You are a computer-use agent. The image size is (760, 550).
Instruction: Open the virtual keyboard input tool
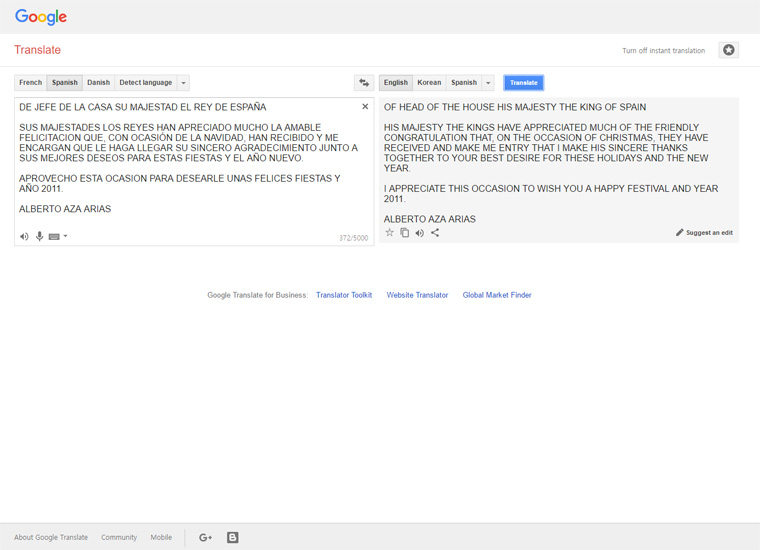point(54,236)
